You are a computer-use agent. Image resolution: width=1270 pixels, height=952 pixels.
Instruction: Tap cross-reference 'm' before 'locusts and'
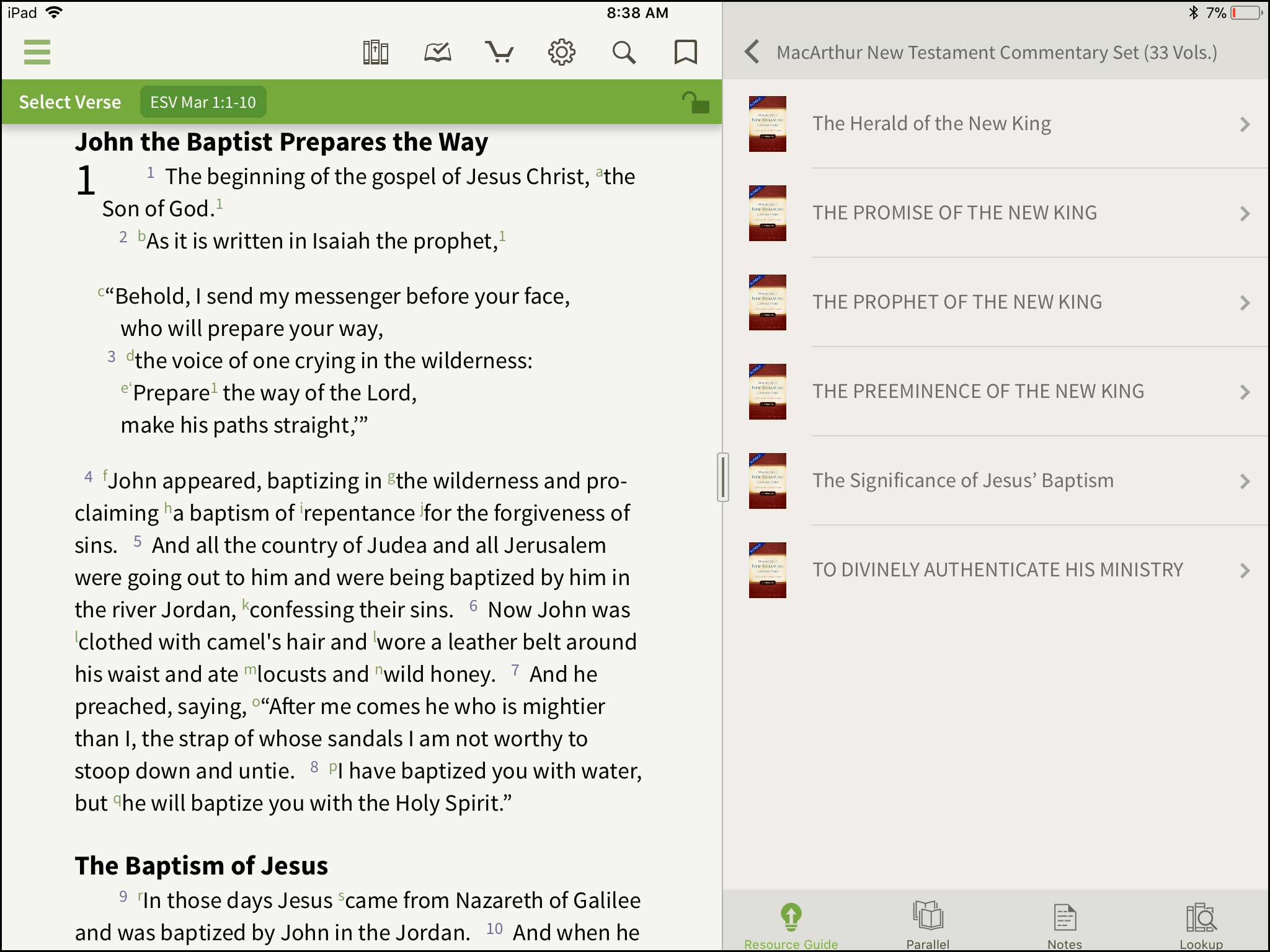(x=250, y=670)
